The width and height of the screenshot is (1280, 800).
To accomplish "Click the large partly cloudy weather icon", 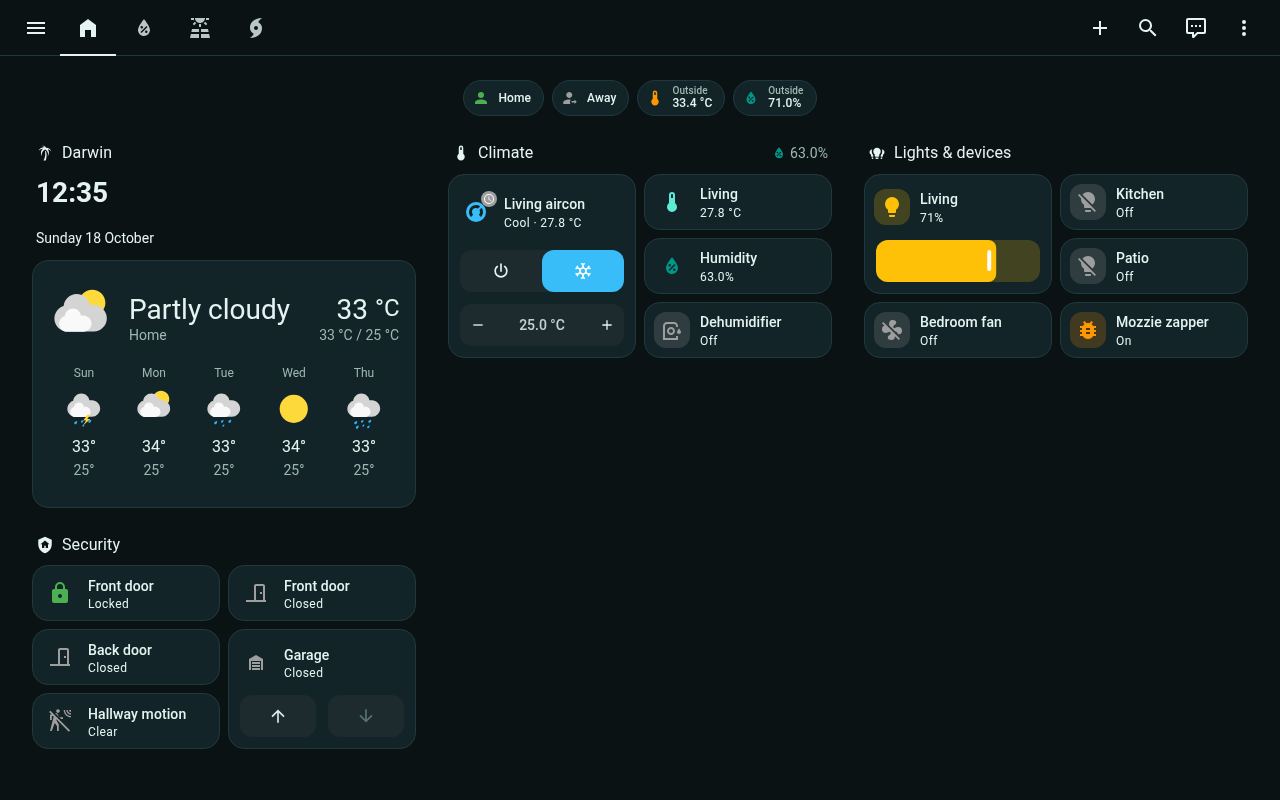I will click(x=80, y=312).
